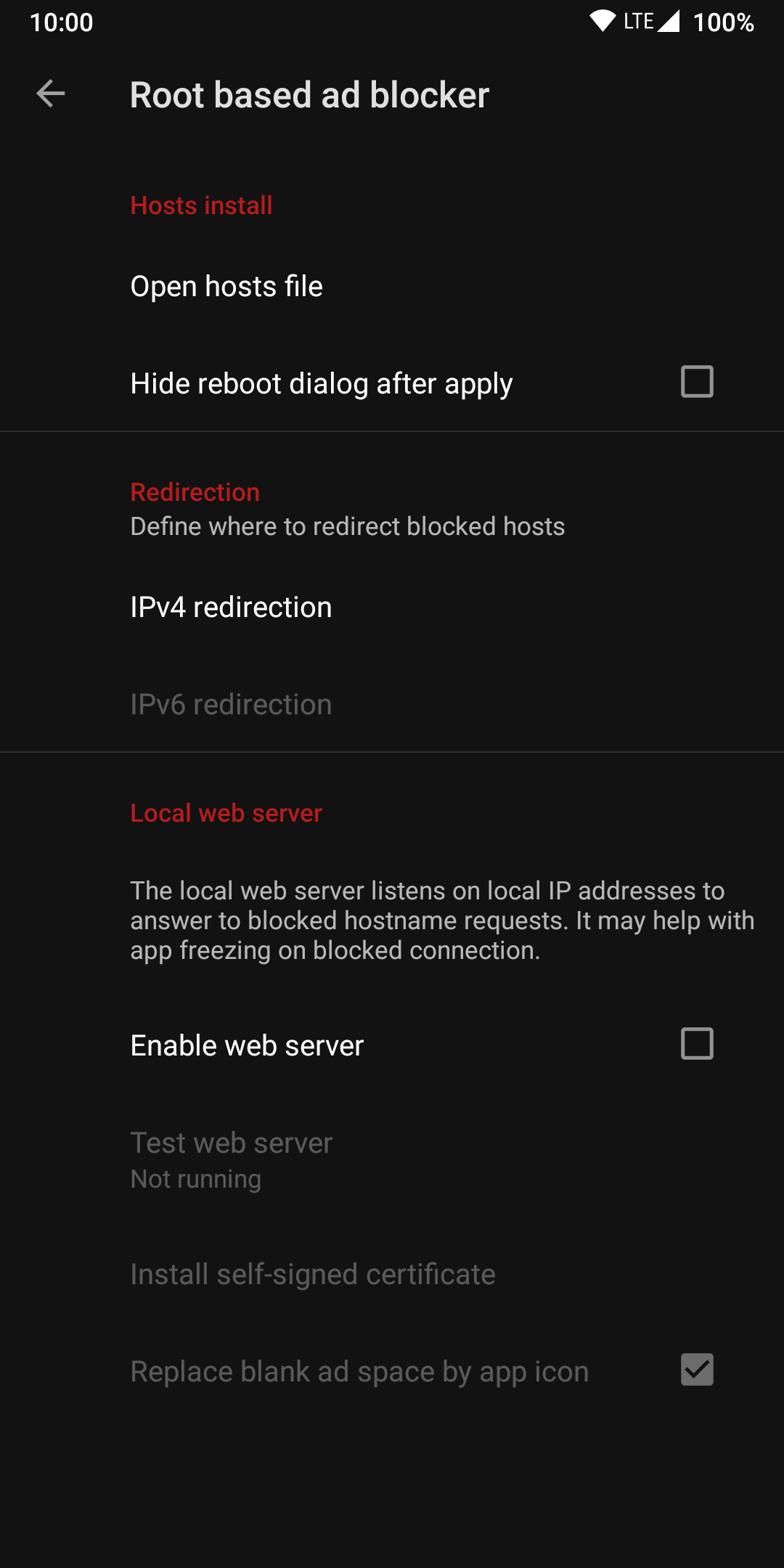Tap the Hide reboot dialog after apply label
This screenshot has height=1568, width=784.
click(x=322, y=383)
